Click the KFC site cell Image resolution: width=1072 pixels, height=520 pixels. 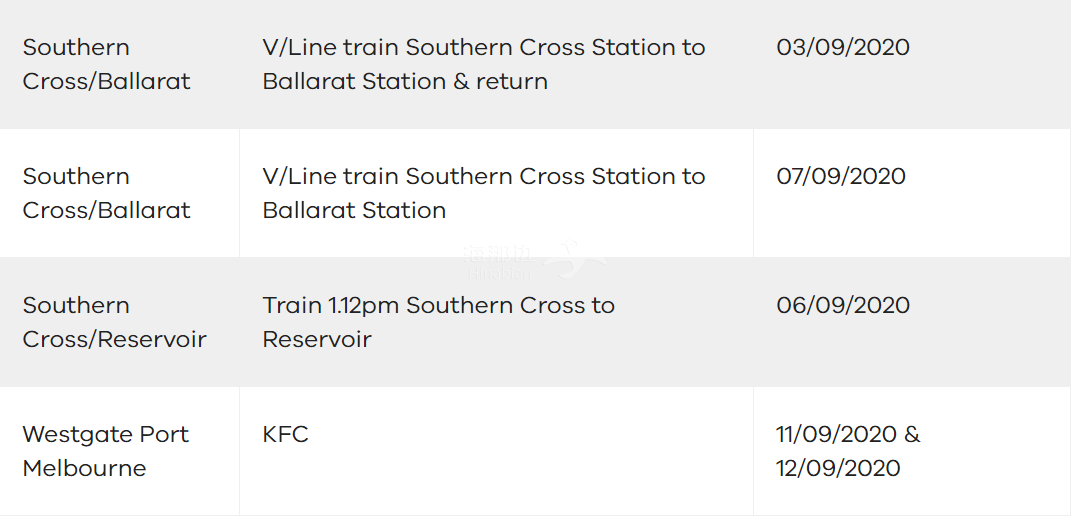(x=496, y=451)
